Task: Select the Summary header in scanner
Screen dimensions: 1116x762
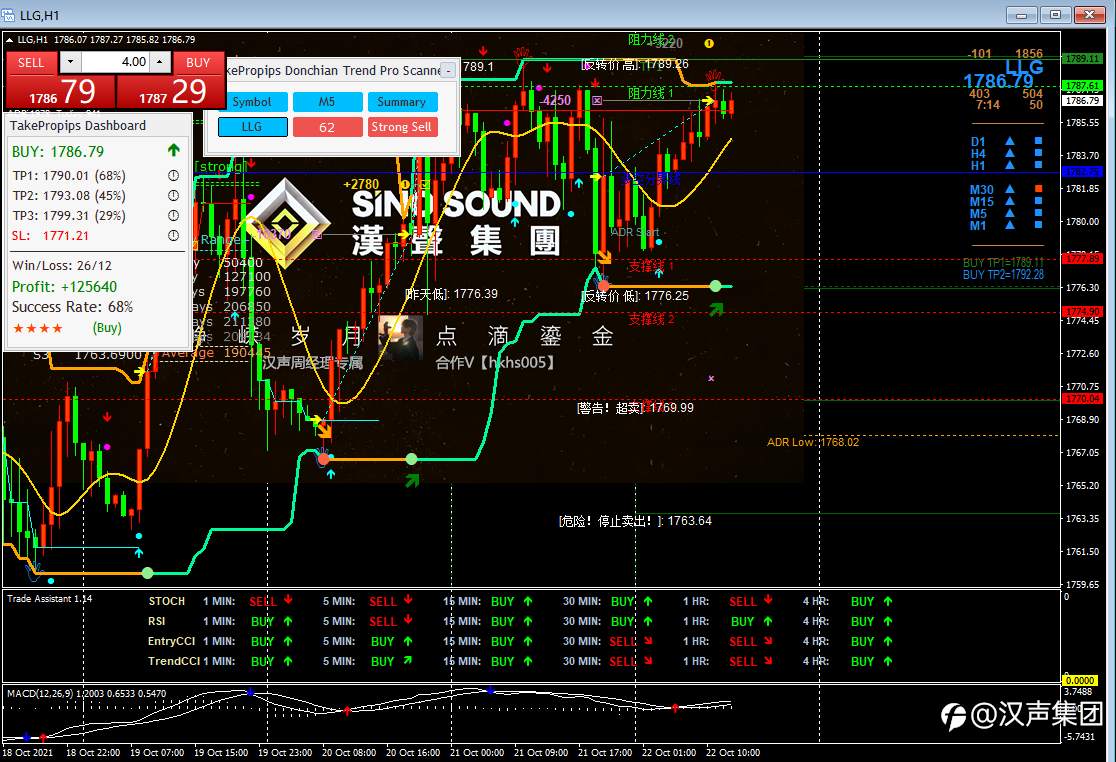Action: (402, 102)
